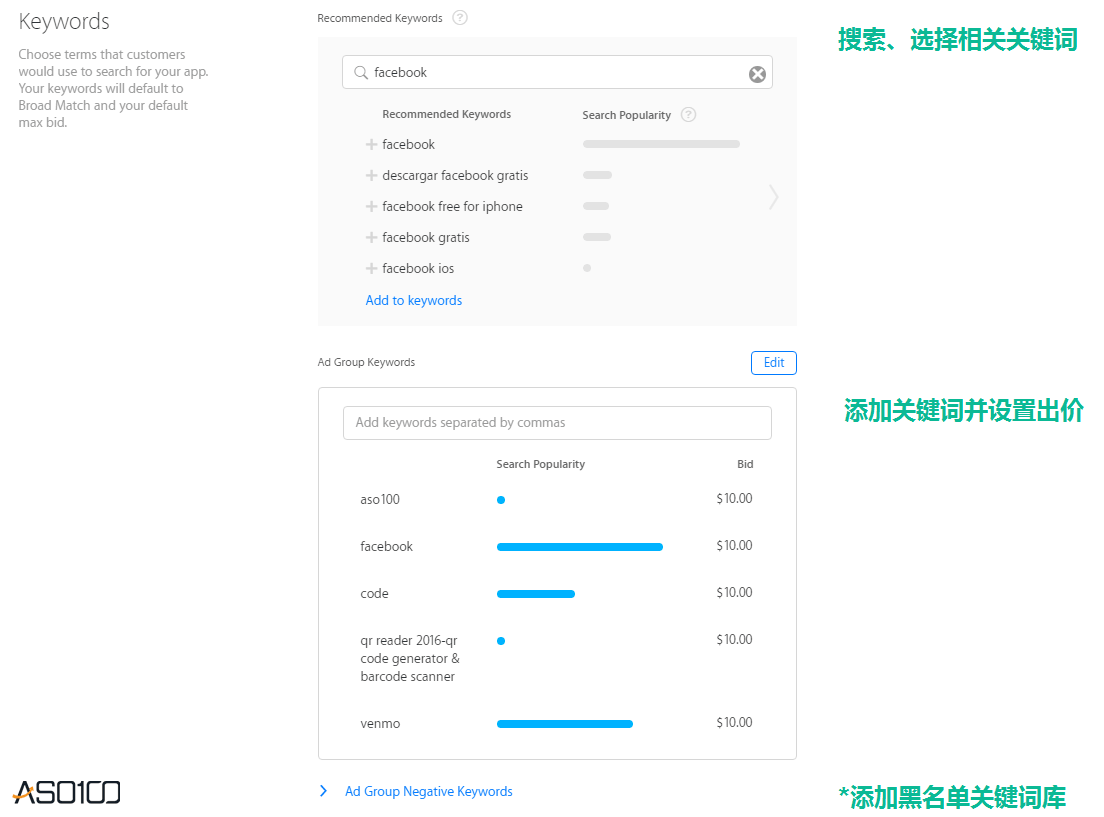This screenshot has height=817, width=1104.
Task: Go to next recommended keywords page
Action: [x=773, y=197]
